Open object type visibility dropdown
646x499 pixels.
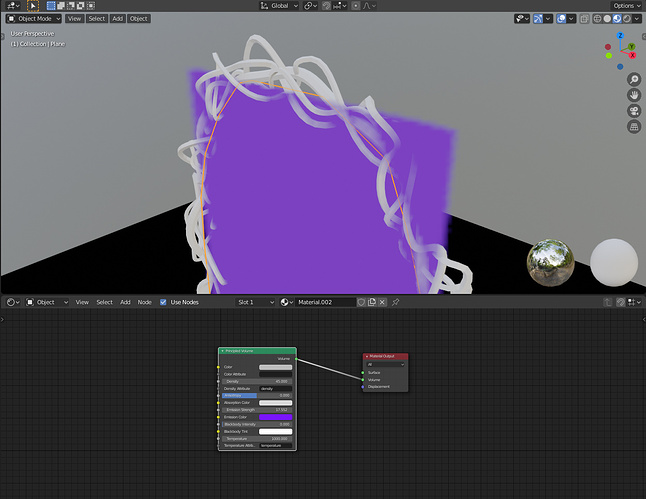pos(522,19)
